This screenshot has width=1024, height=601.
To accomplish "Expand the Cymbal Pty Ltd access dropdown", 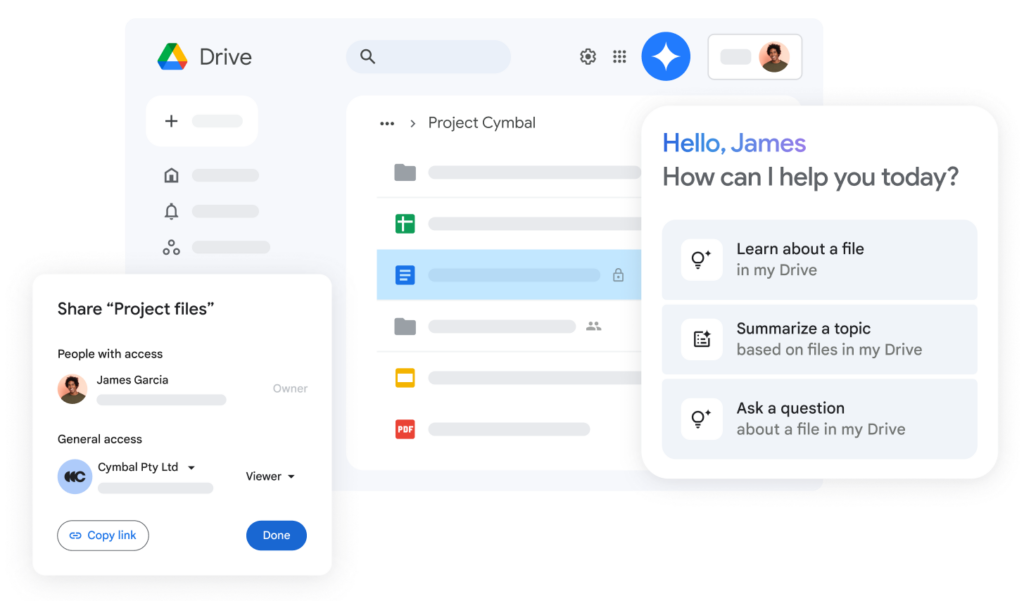I will pyautogui.click(x=191, y=468).
